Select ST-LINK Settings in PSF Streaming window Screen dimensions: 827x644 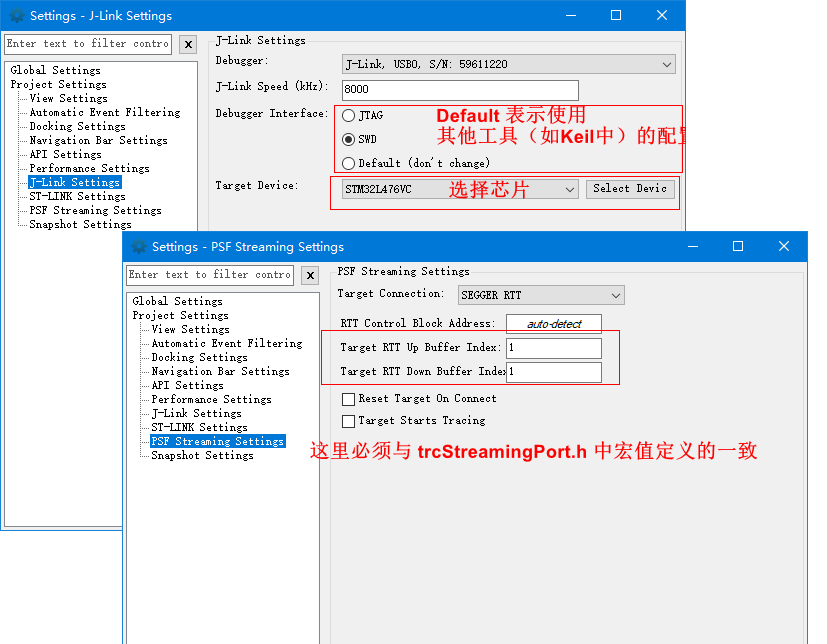[199, 427]
